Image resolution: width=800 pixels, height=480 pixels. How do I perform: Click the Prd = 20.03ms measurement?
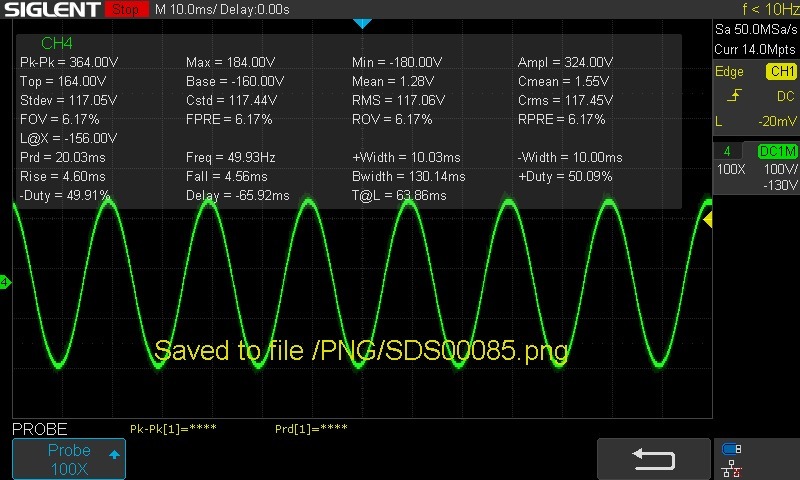click(63, 157)
